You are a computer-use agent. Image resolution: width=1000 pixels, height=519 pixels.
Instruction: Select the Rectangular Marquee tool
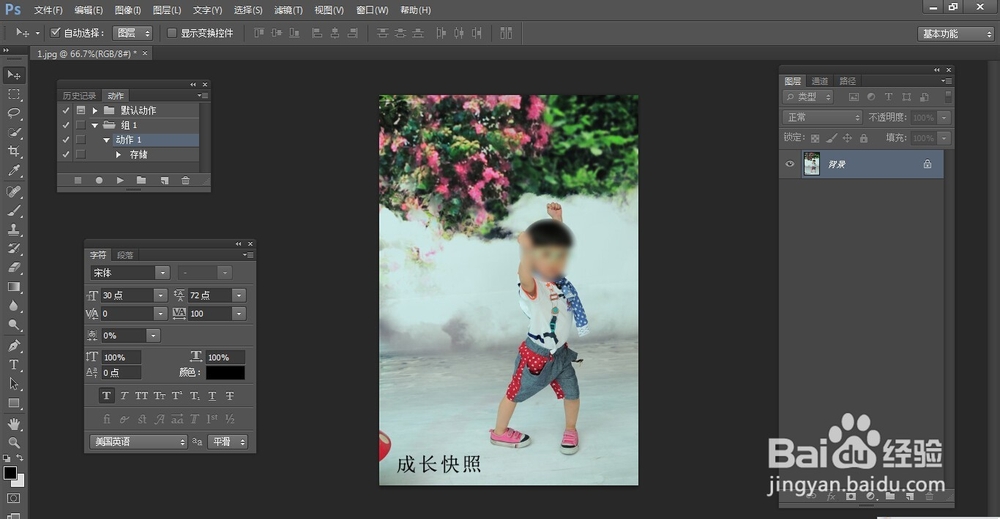point(13,94)
